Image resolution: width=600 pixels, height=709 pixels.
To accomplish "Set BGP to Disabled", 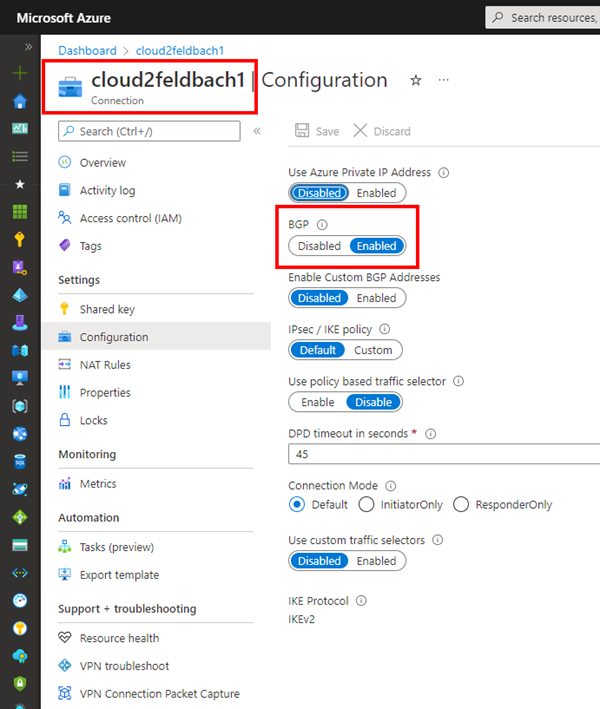I will (x=319, y=246).
